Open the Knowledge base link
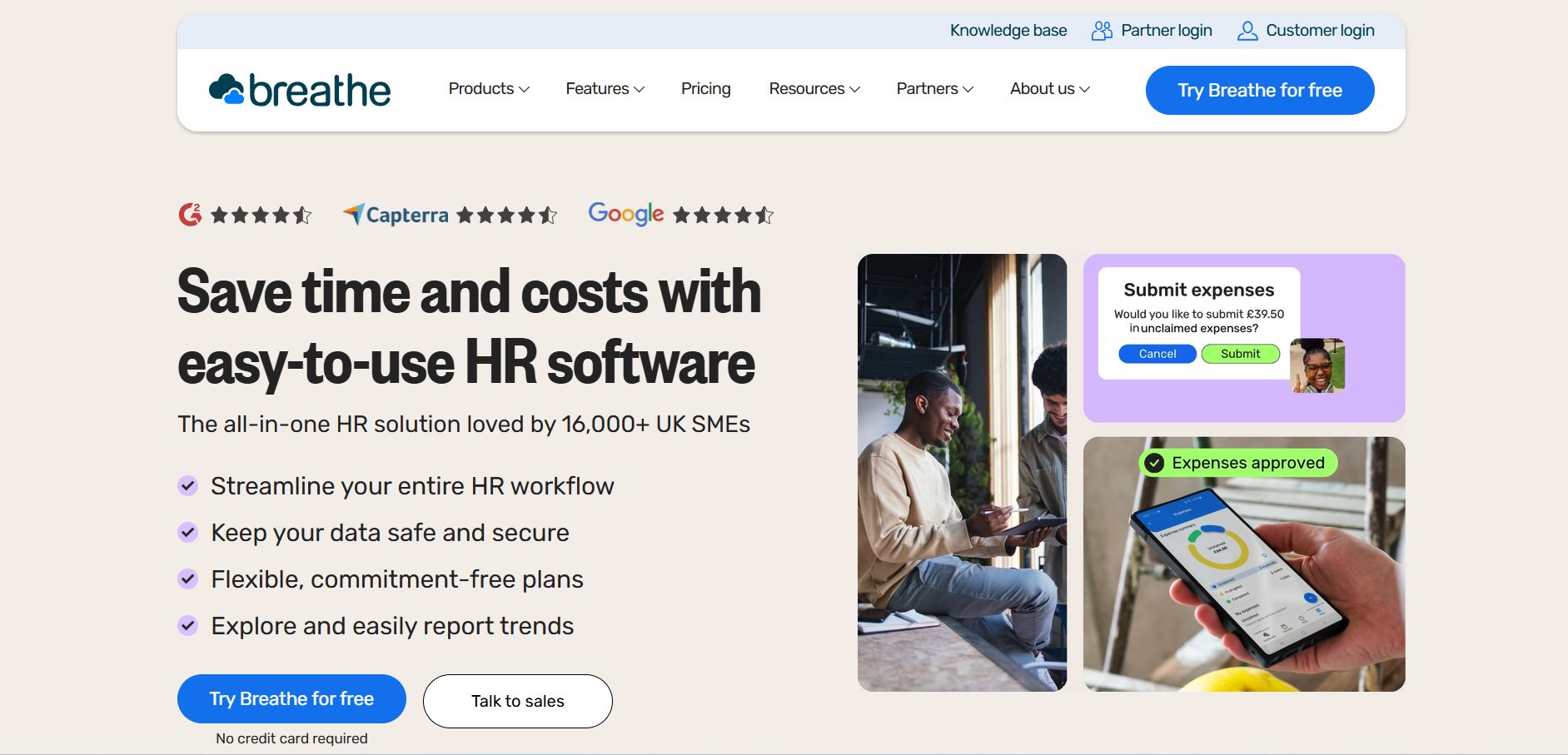Screen dimensions: 1568x755 pos(1008,31)
